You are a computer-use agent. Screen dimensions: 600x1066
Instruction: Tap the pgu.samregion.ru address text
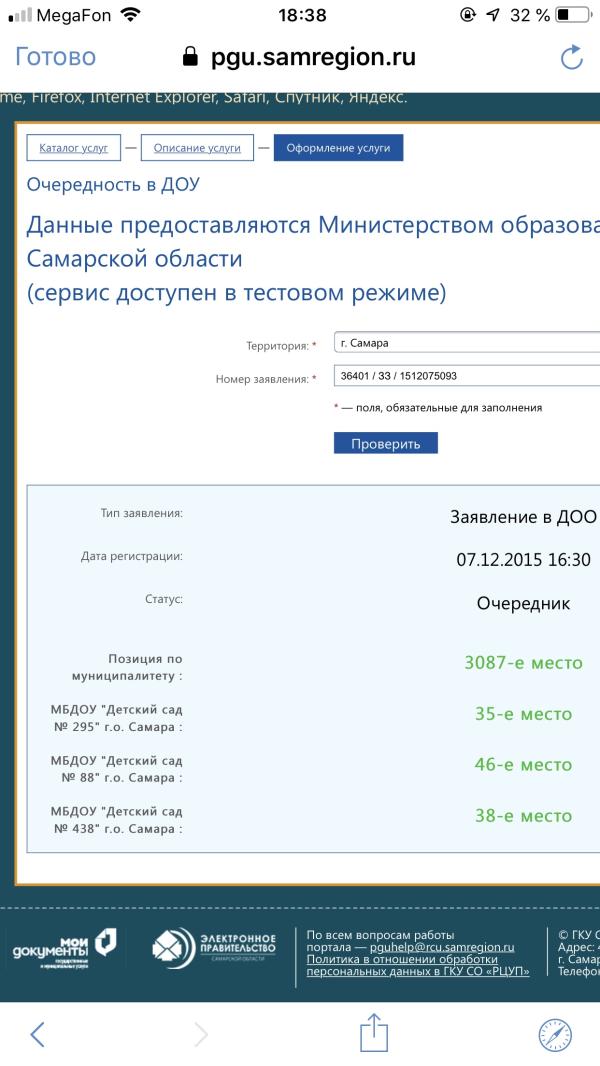click(x=313, y=58)
